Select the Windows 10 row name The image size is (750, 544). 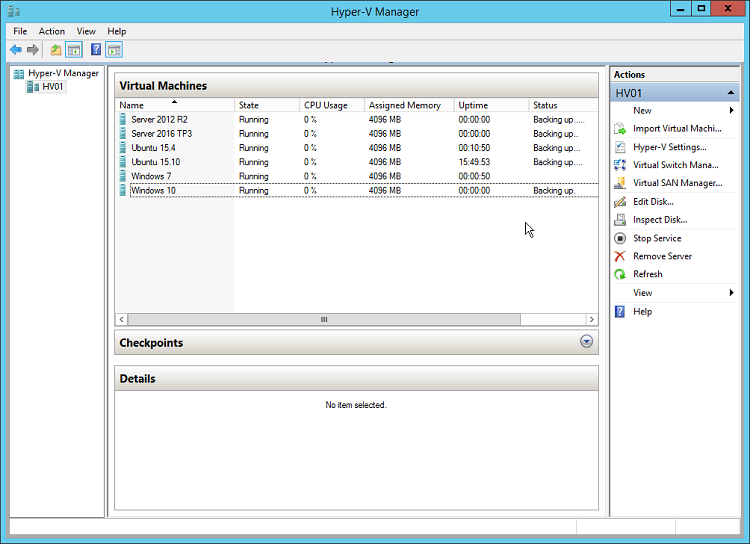pos(153,190)
